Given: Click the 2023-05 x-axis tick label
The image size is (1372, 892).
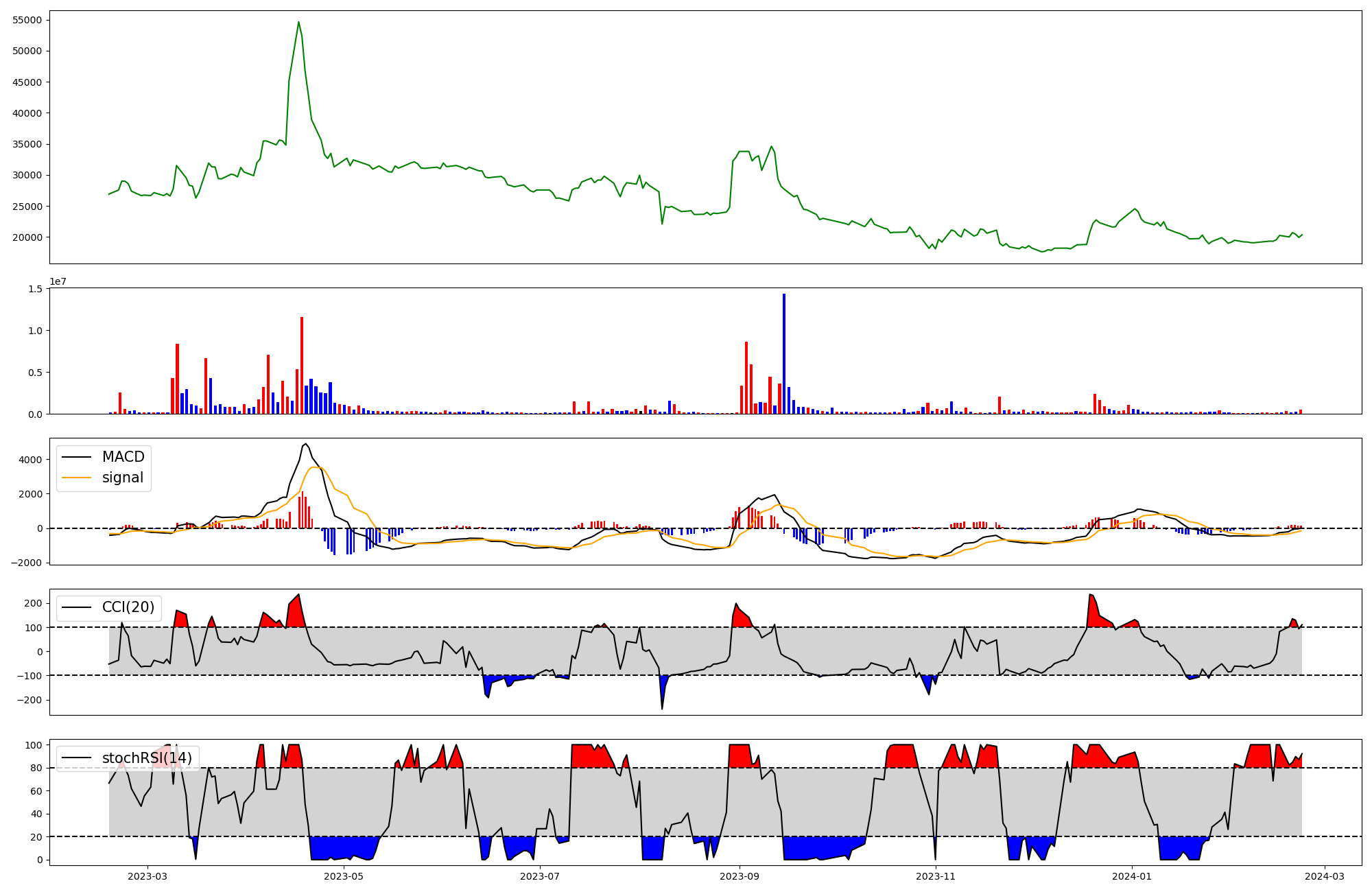Looking at the screenshot, I should (x=344, y=876).
